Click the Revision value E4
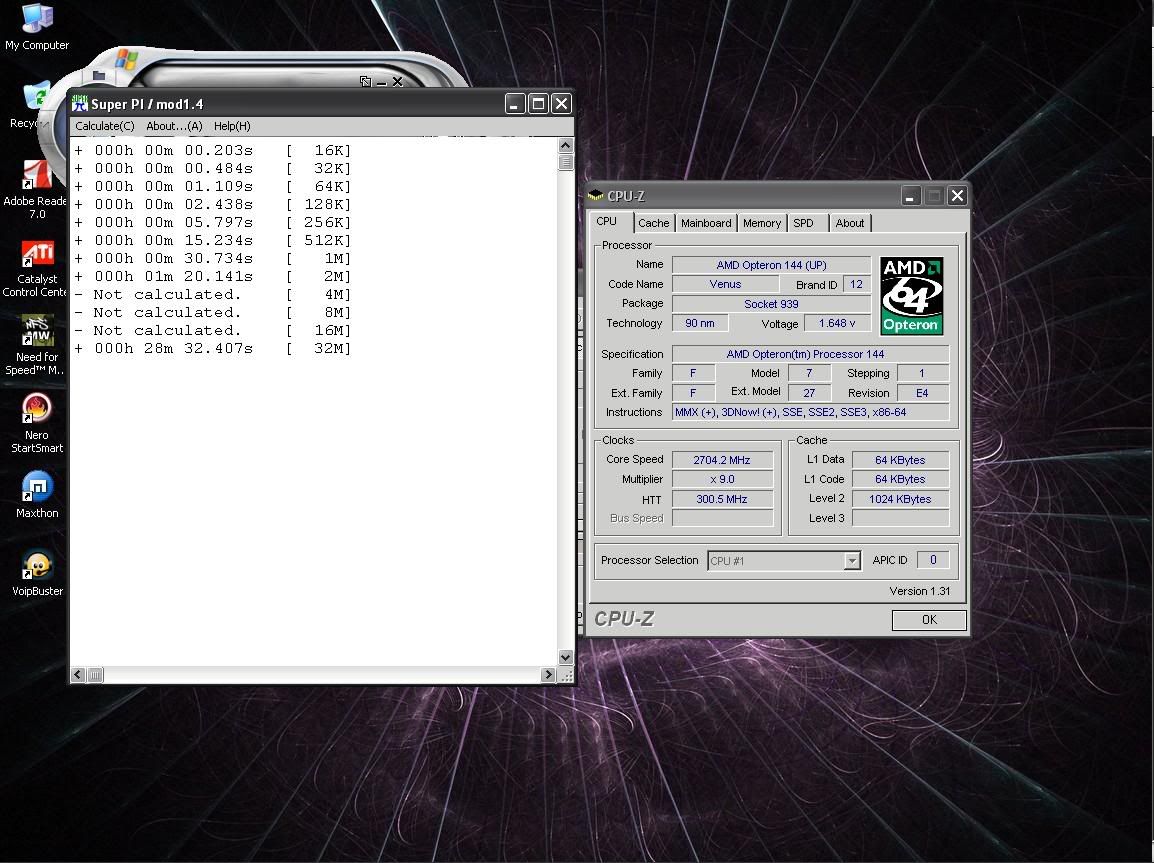 922,393
